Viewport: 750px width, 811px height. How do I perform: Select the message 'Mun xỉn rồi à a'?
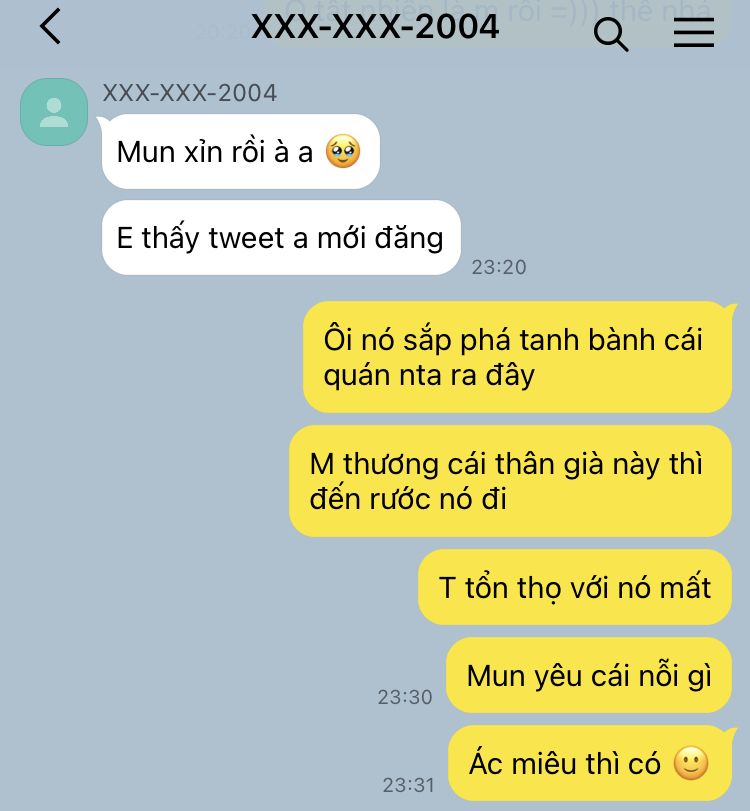click(241, 152)
